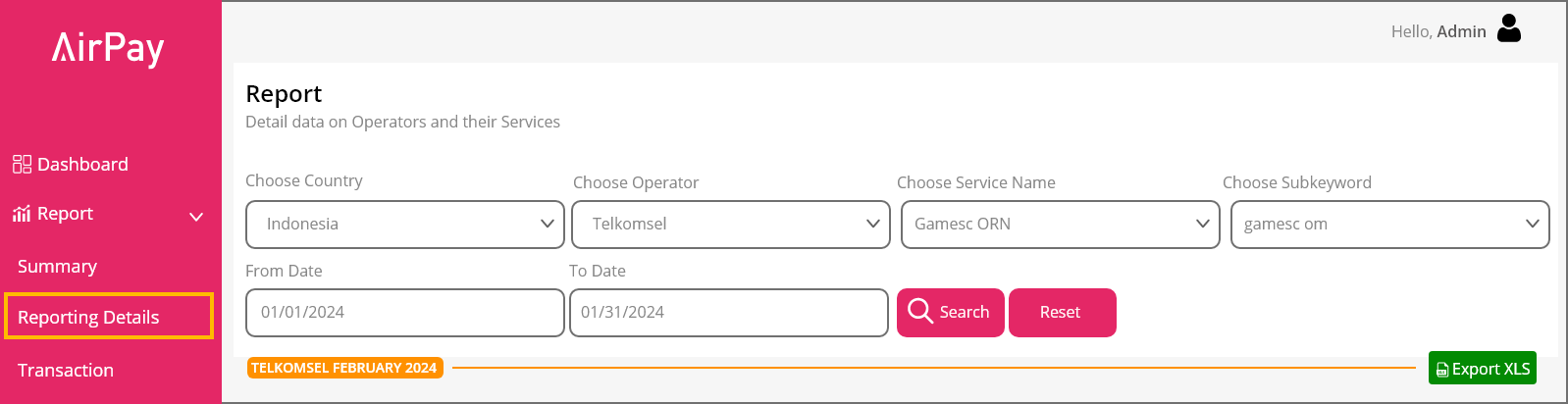1568x404 pixels.
Task: Navigate to Dashboard in the sidebar
Action: [x=82, y=164]
